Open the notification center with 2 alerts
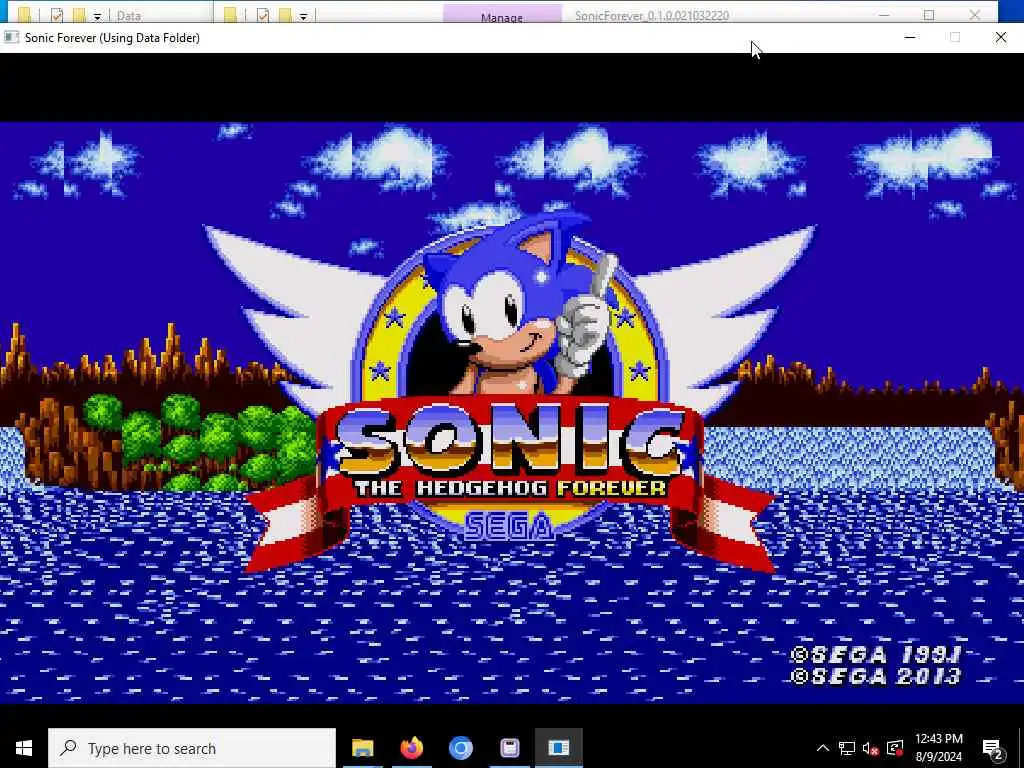Viewport: 1024px width, 768px height. pos(993,749)
